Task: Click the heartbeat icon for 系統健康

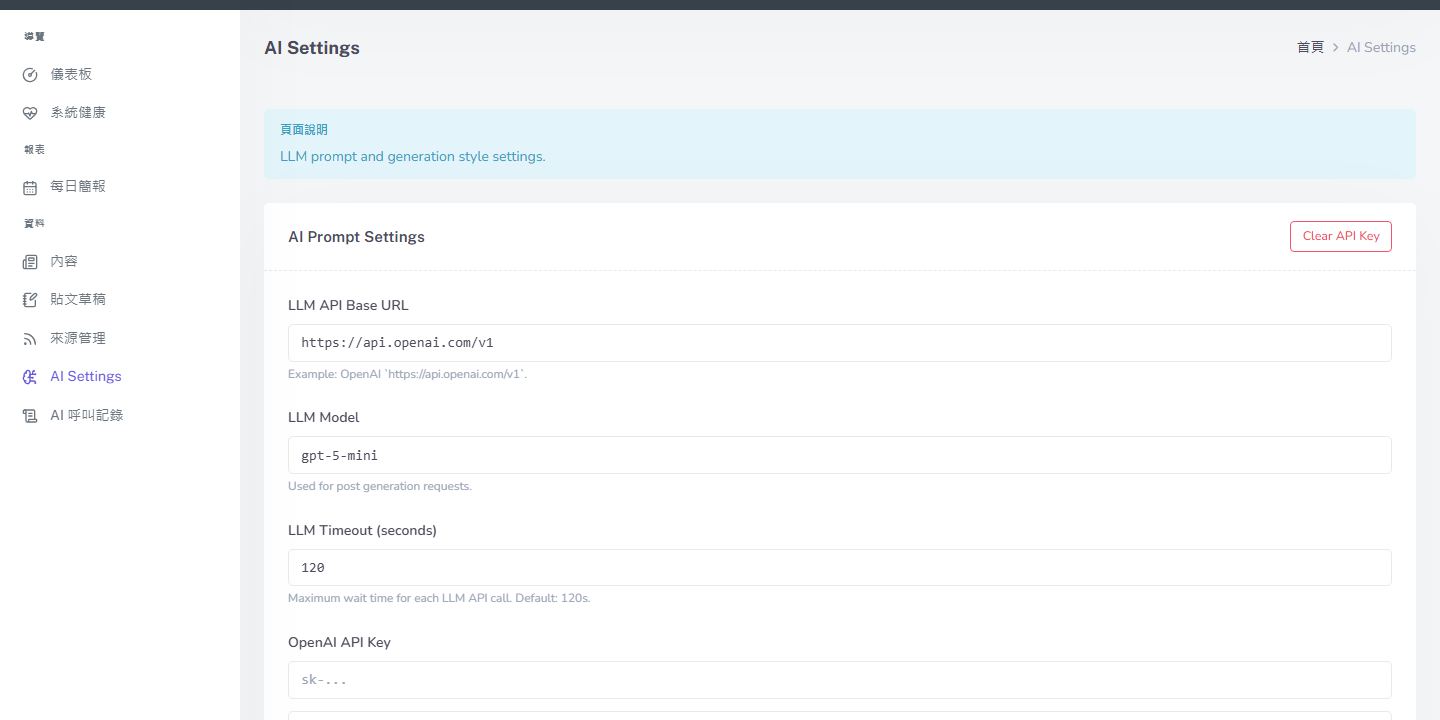Action: point(30,113)
